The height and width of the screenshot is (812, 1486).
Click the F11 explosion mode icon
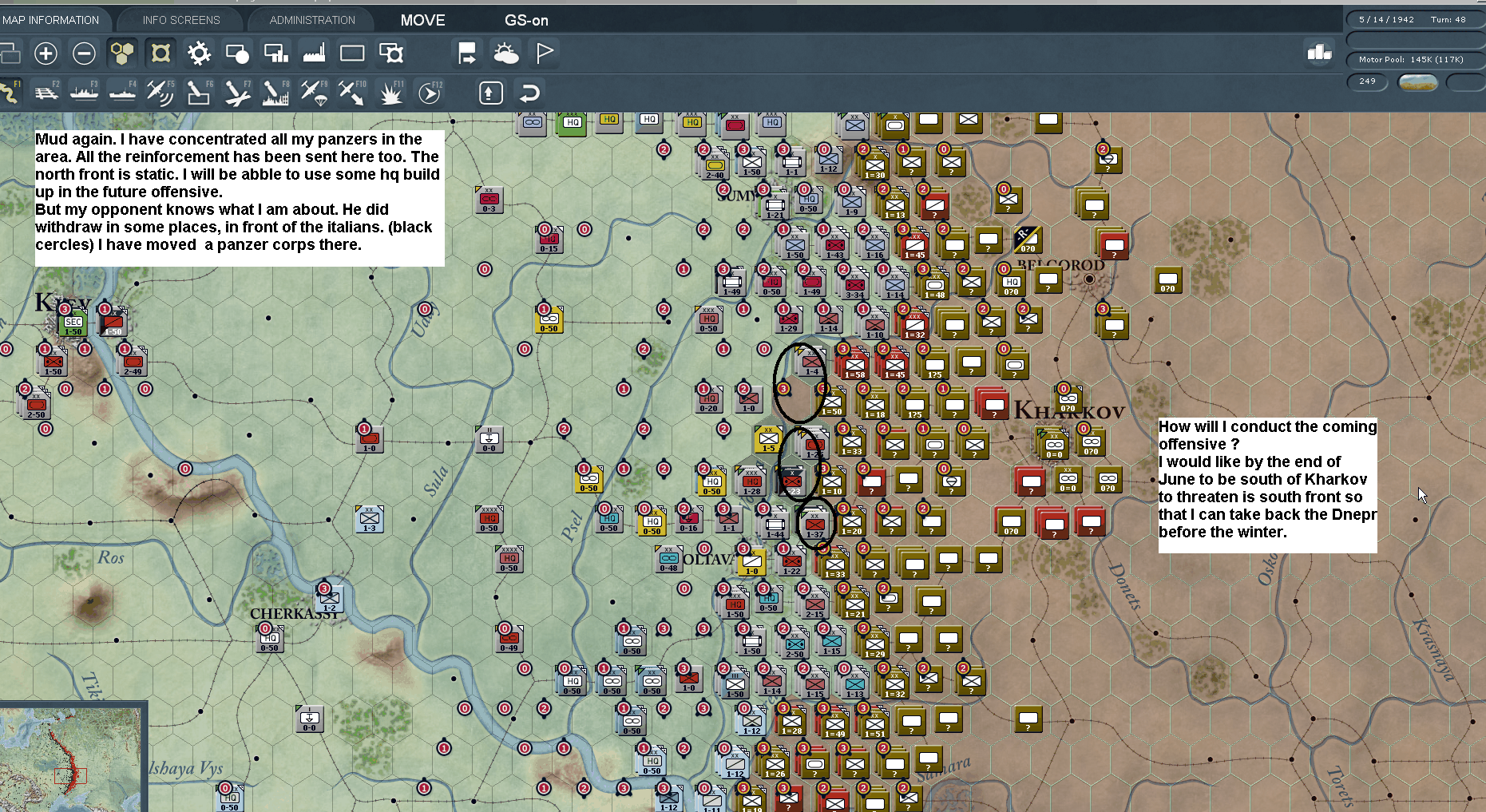coord(390,93)
